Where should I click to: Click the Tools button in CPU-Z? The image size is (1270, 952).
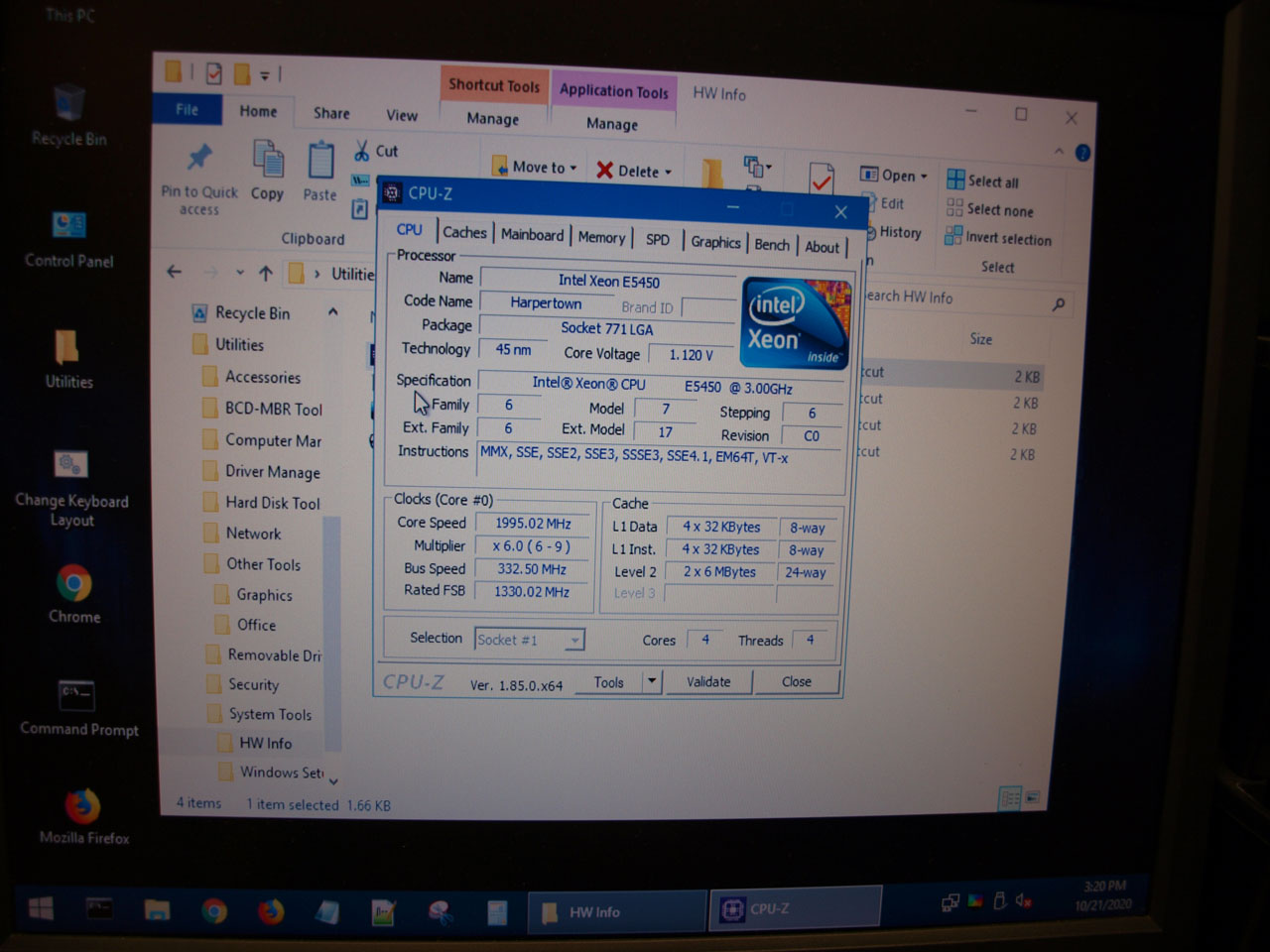(609, 681)
